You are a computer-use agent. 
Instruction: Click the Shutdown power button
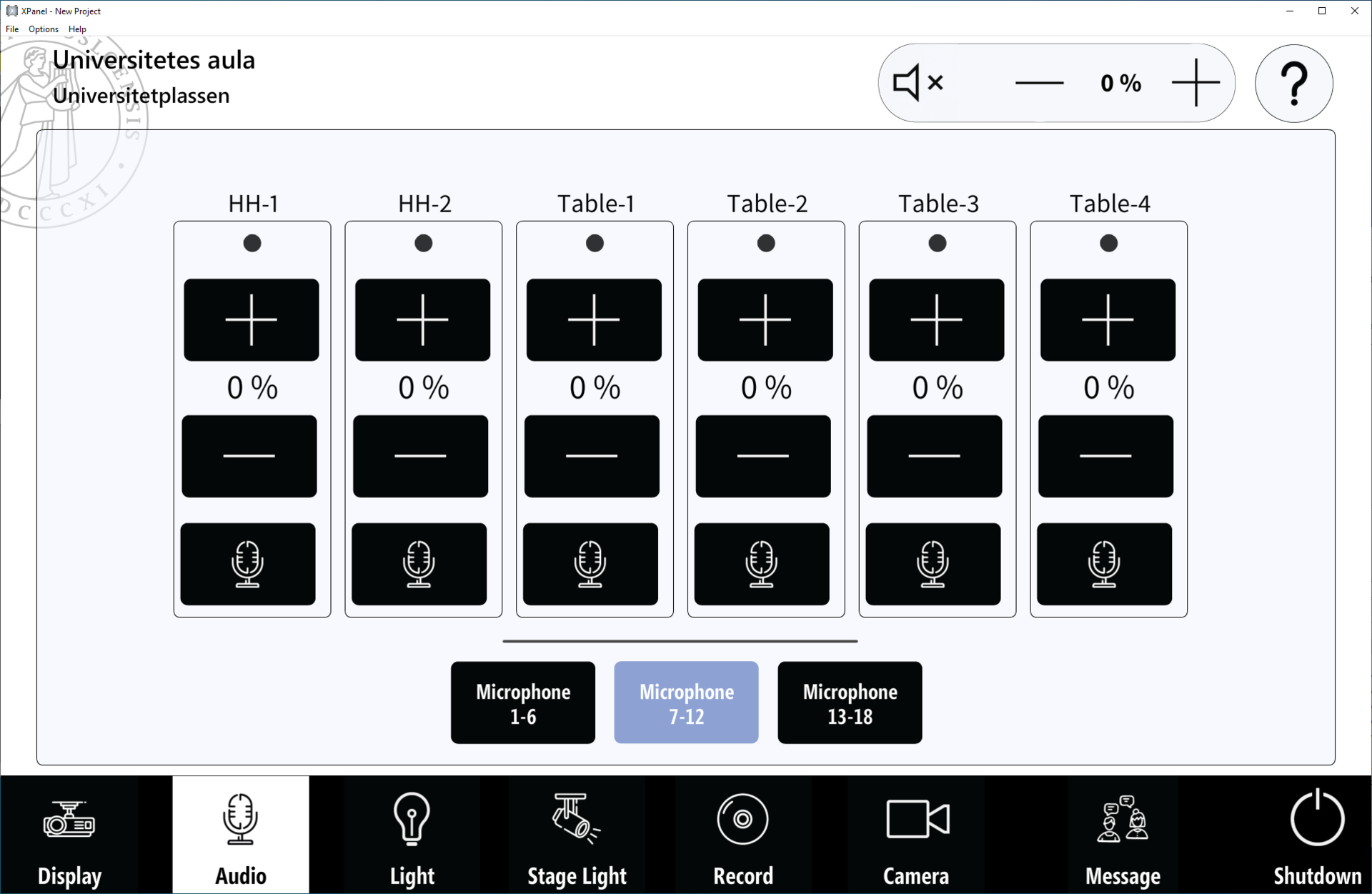(1317, 835)
